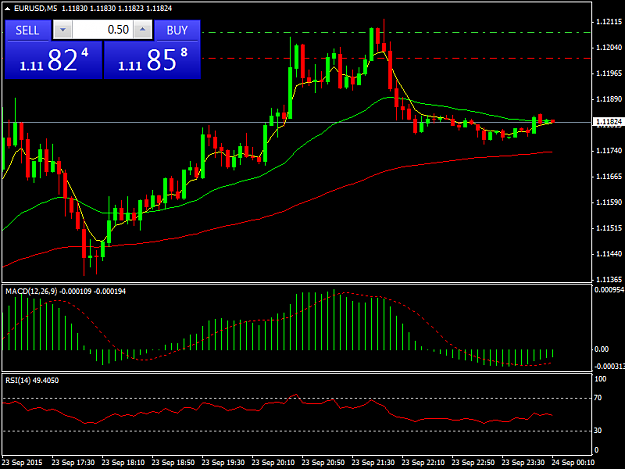Collapse the one-click trading panel triangle

(x=7, y=8)
